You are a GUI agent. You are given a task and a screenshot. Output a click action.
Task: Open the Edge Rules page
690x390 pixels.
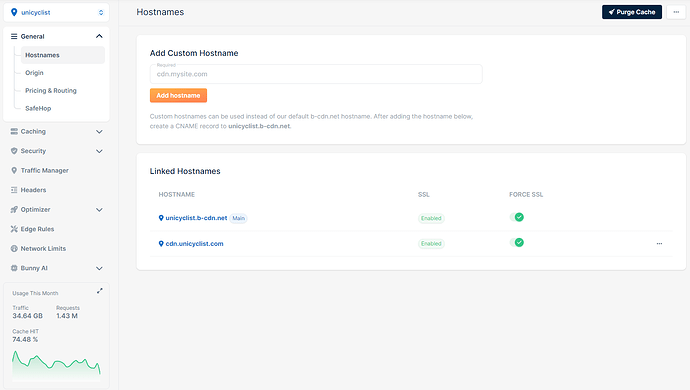coord(37,229)
